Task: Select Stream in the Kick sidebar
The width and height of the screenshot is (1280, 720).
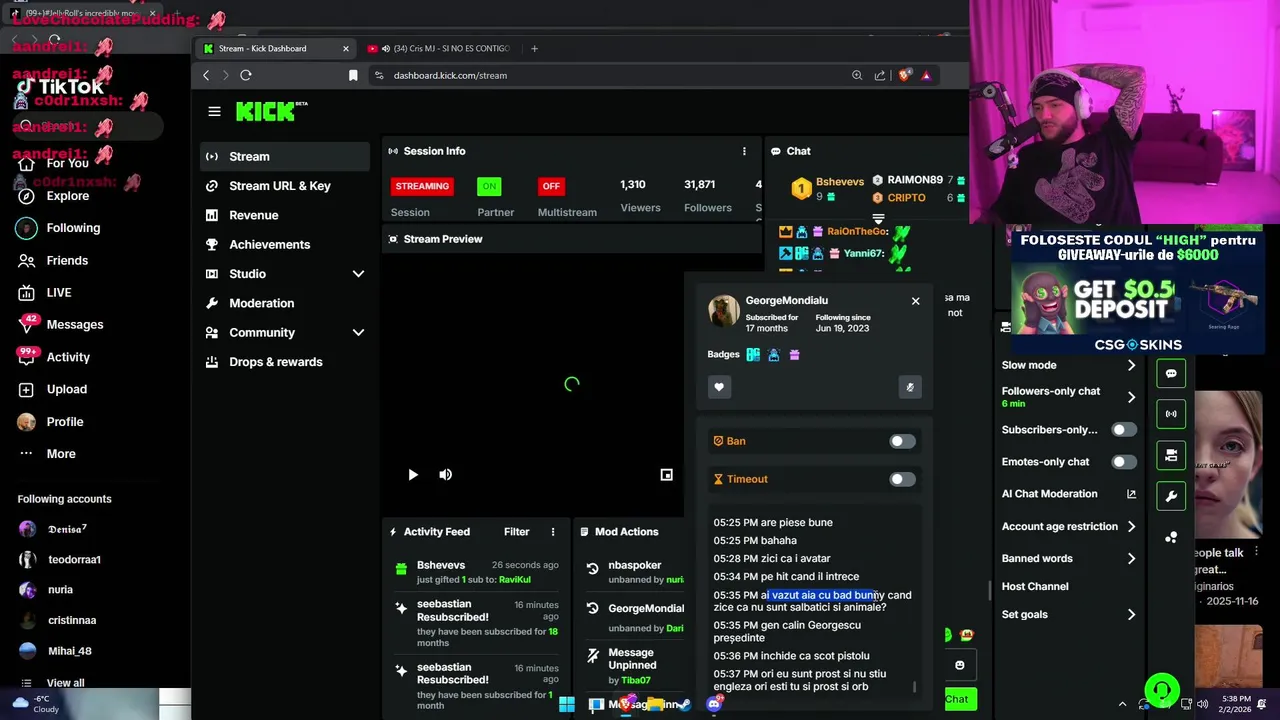Action: click(285, 156)
